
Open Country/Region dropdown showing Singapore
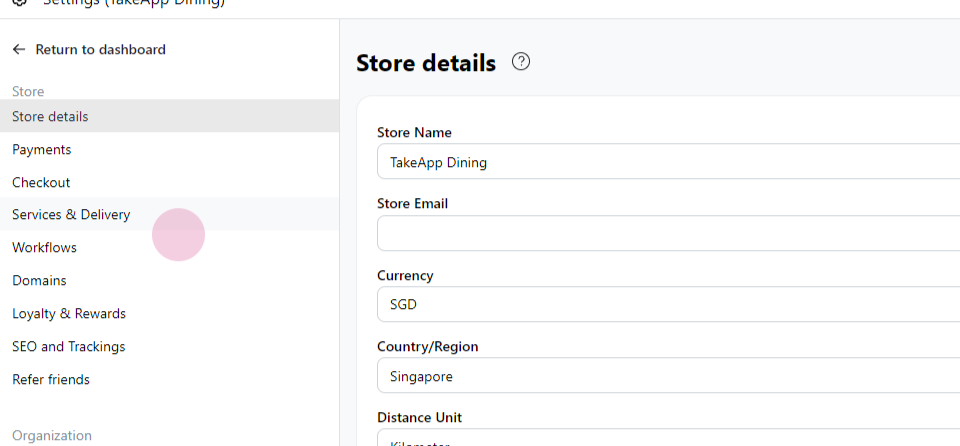pyautogui.click(x=669, y=376)
